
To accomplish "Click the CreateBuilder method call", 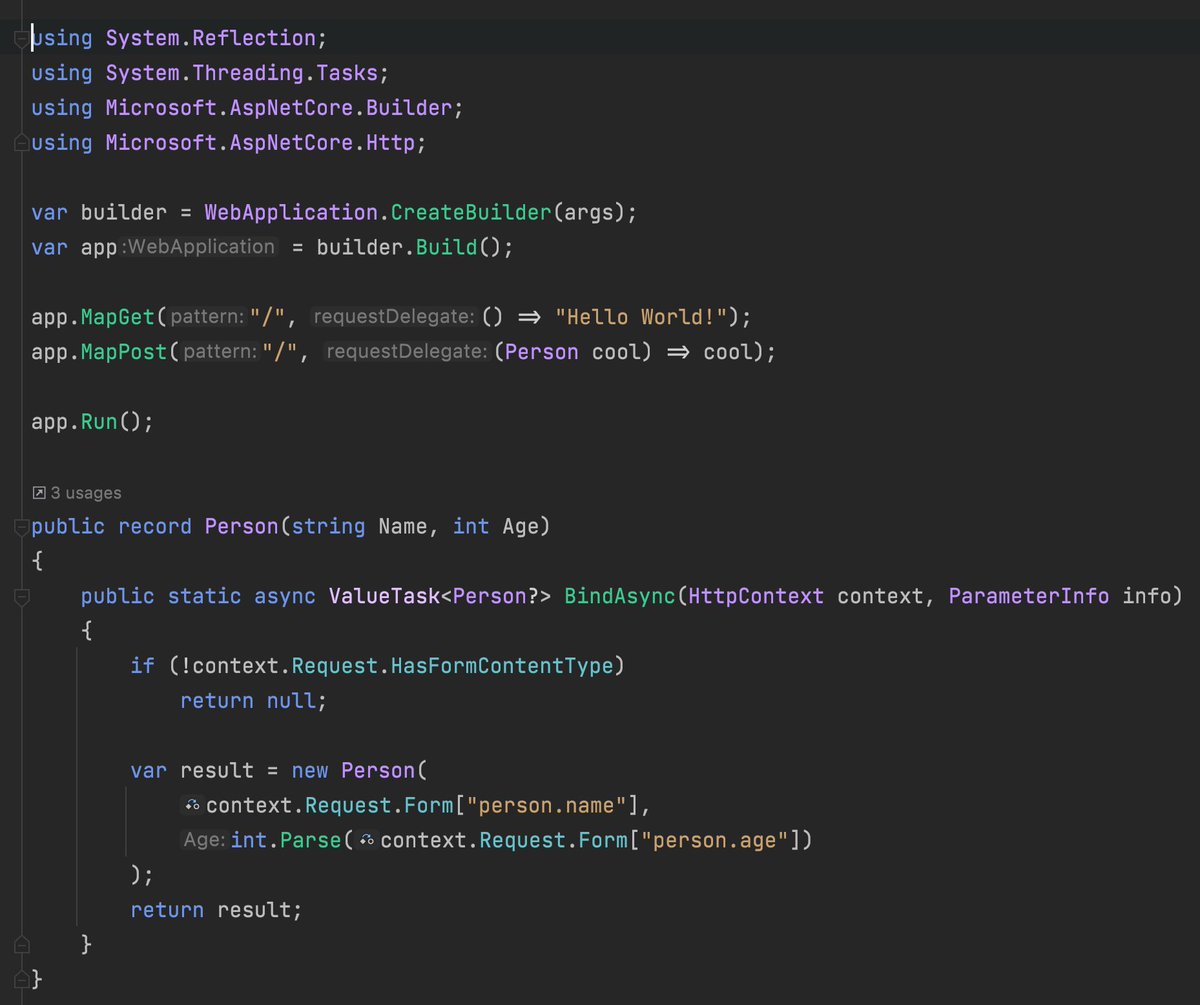I will [x=471, y=213].
